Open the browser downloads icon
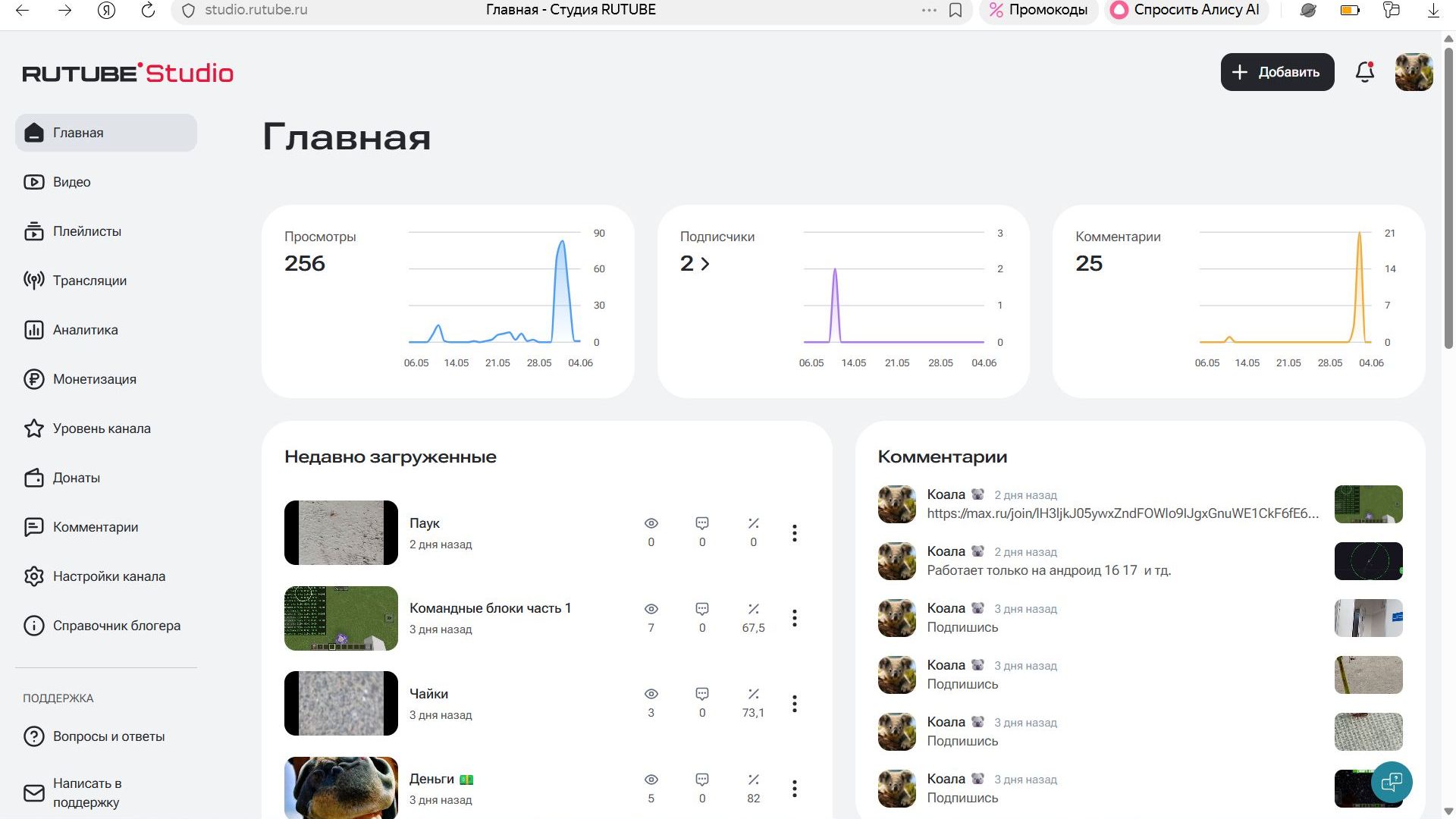 1433,10
